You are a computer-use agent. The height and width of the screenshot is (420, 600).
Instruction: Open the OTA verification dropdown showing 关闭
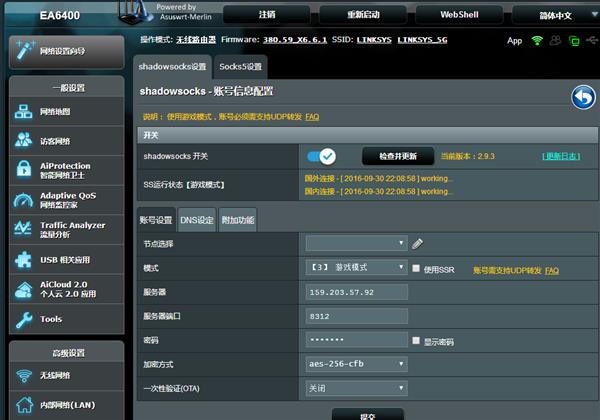(x=356, y=388)
